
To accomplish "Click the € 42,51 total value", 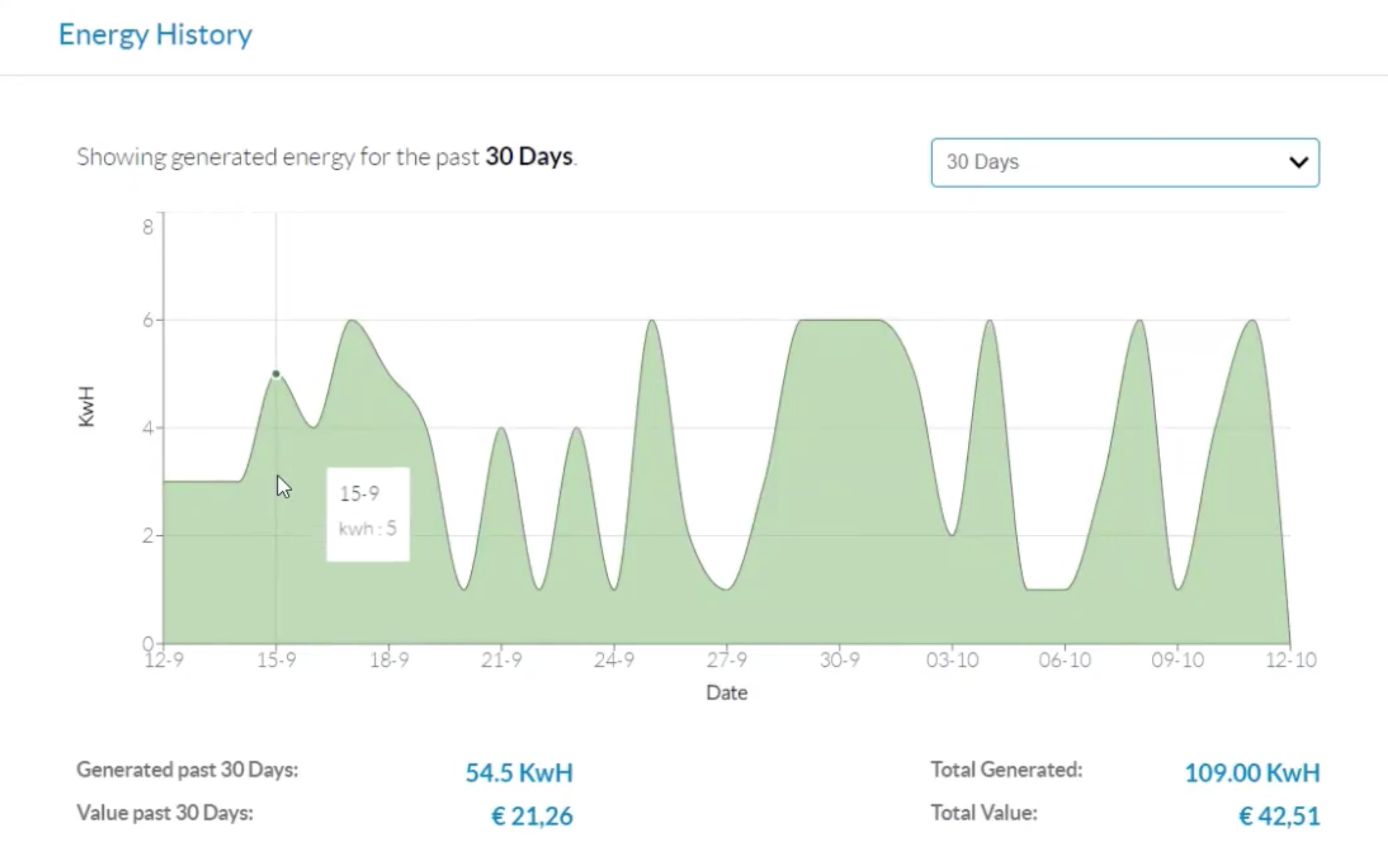I will [x=1278, y=816].
